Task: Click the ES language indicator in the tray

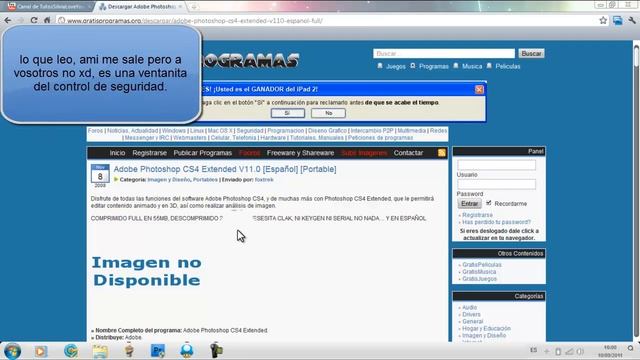Action: click(x=533, y=350)
